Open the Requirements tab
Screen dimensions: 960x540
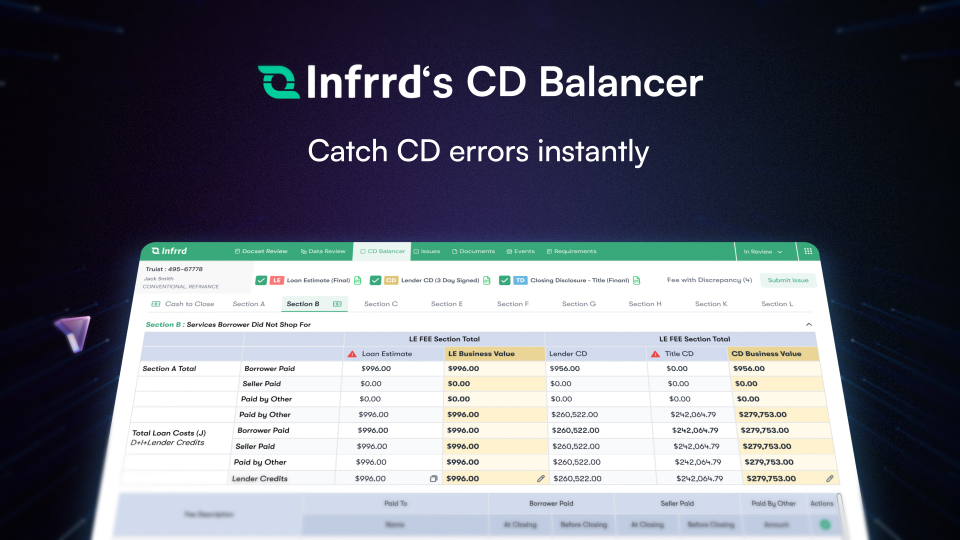(x=571, y=251)
